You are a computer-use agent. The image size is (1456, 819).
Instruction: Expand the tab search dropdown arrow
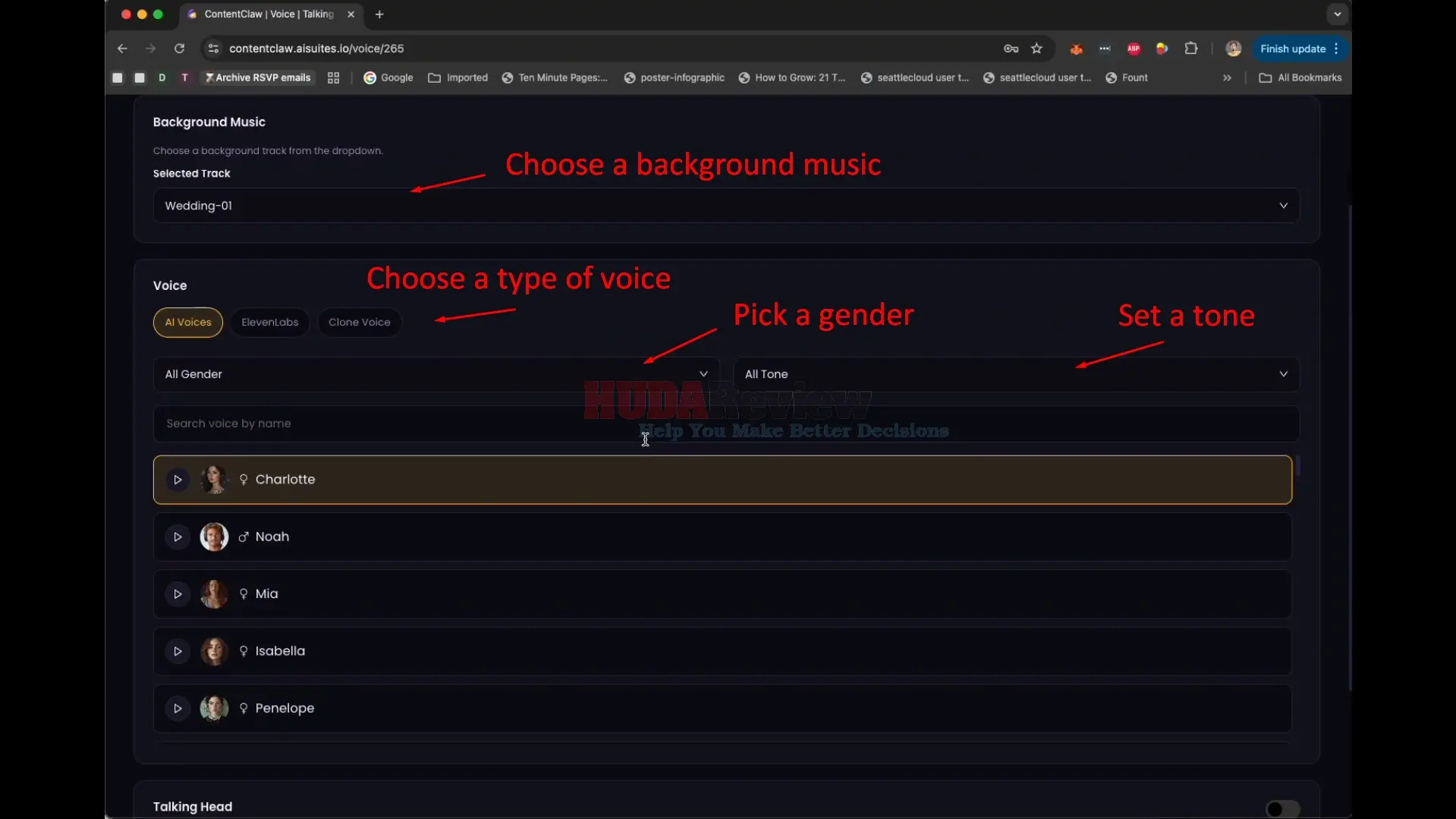click(x=1337, y=14)
